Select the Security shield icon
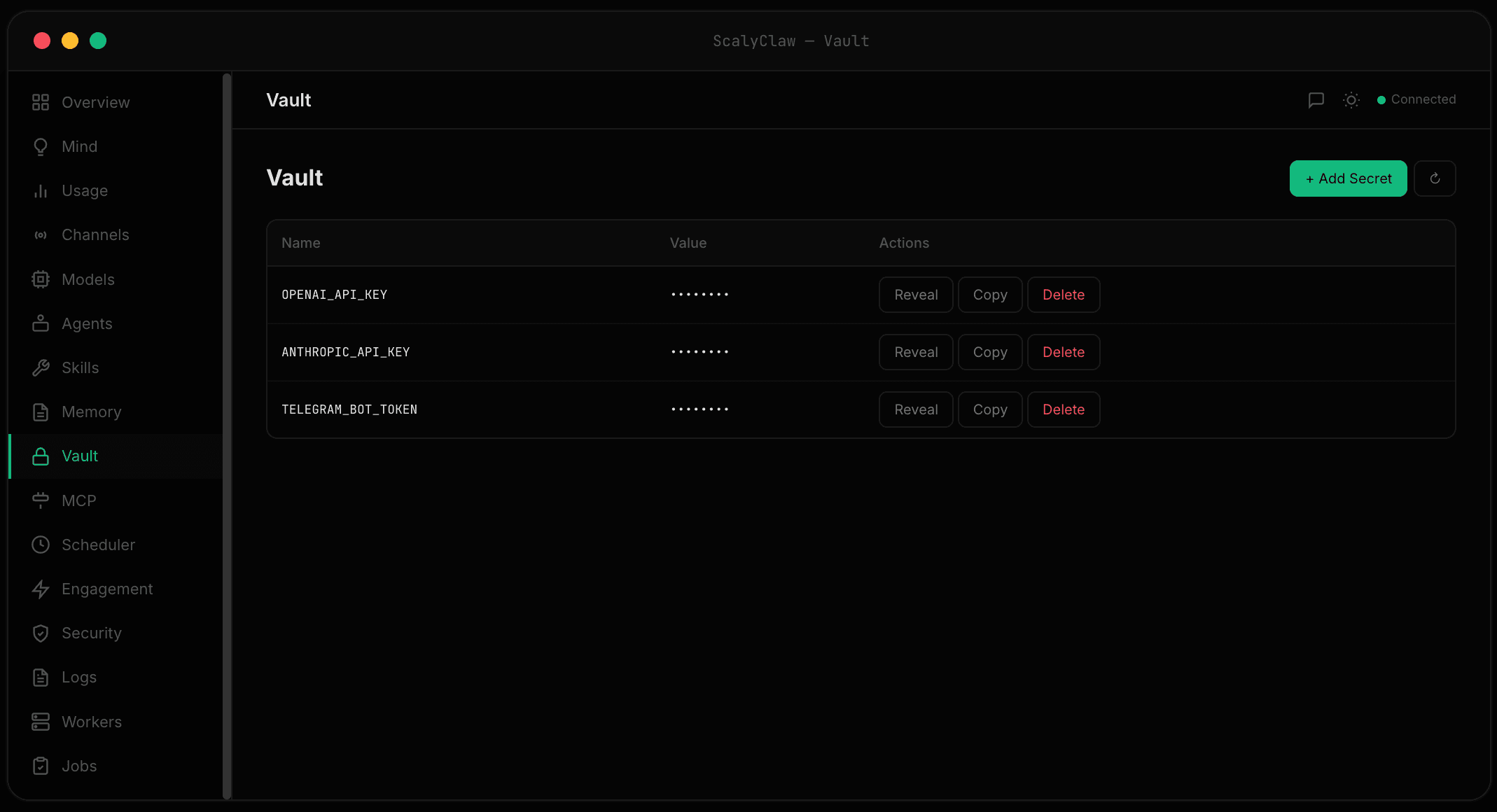The image size is (1497, 812). [x=41, y=633]
